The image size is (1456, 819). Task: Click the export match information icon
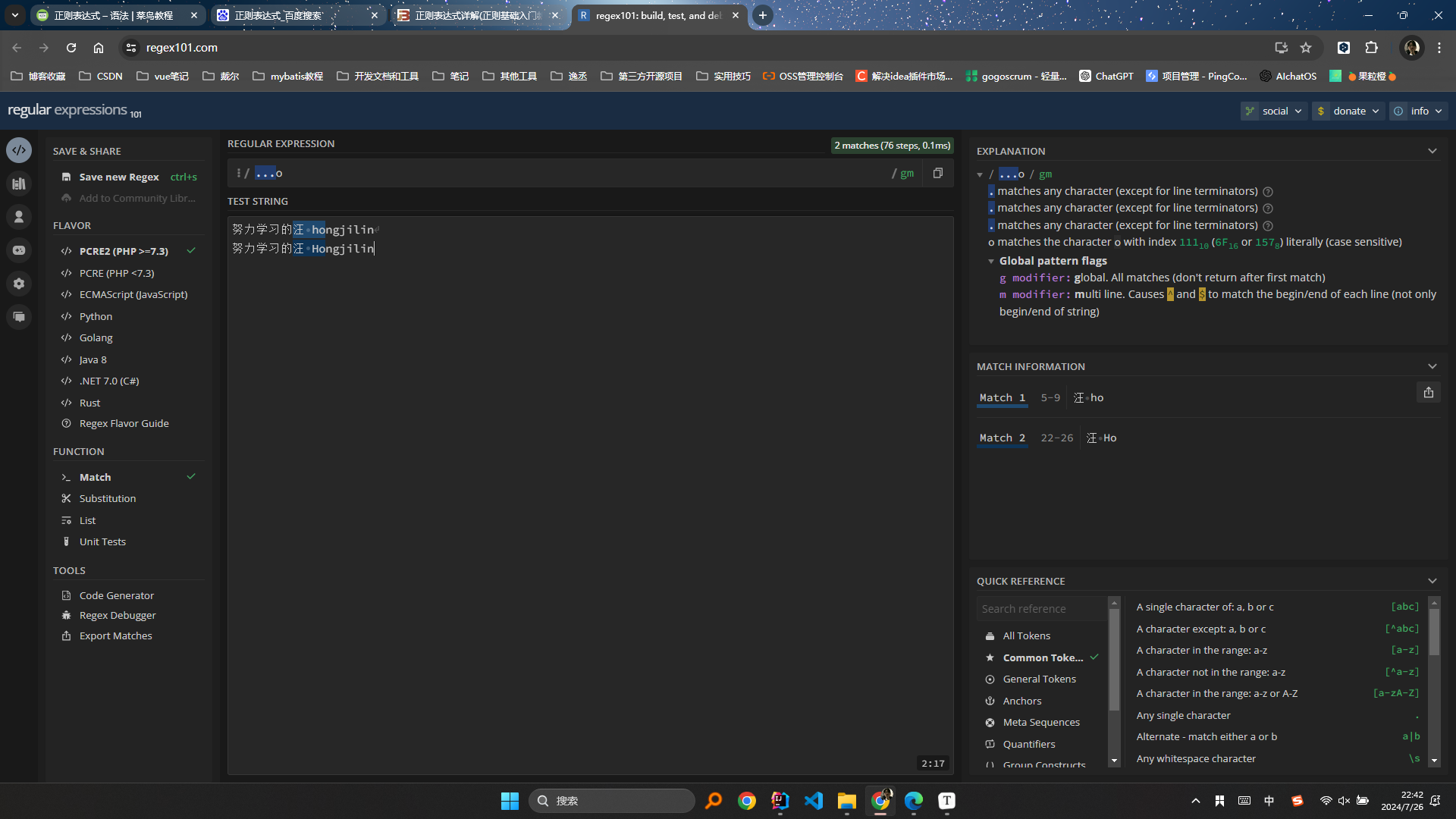pyautogui.click(x=1428, y=392)
